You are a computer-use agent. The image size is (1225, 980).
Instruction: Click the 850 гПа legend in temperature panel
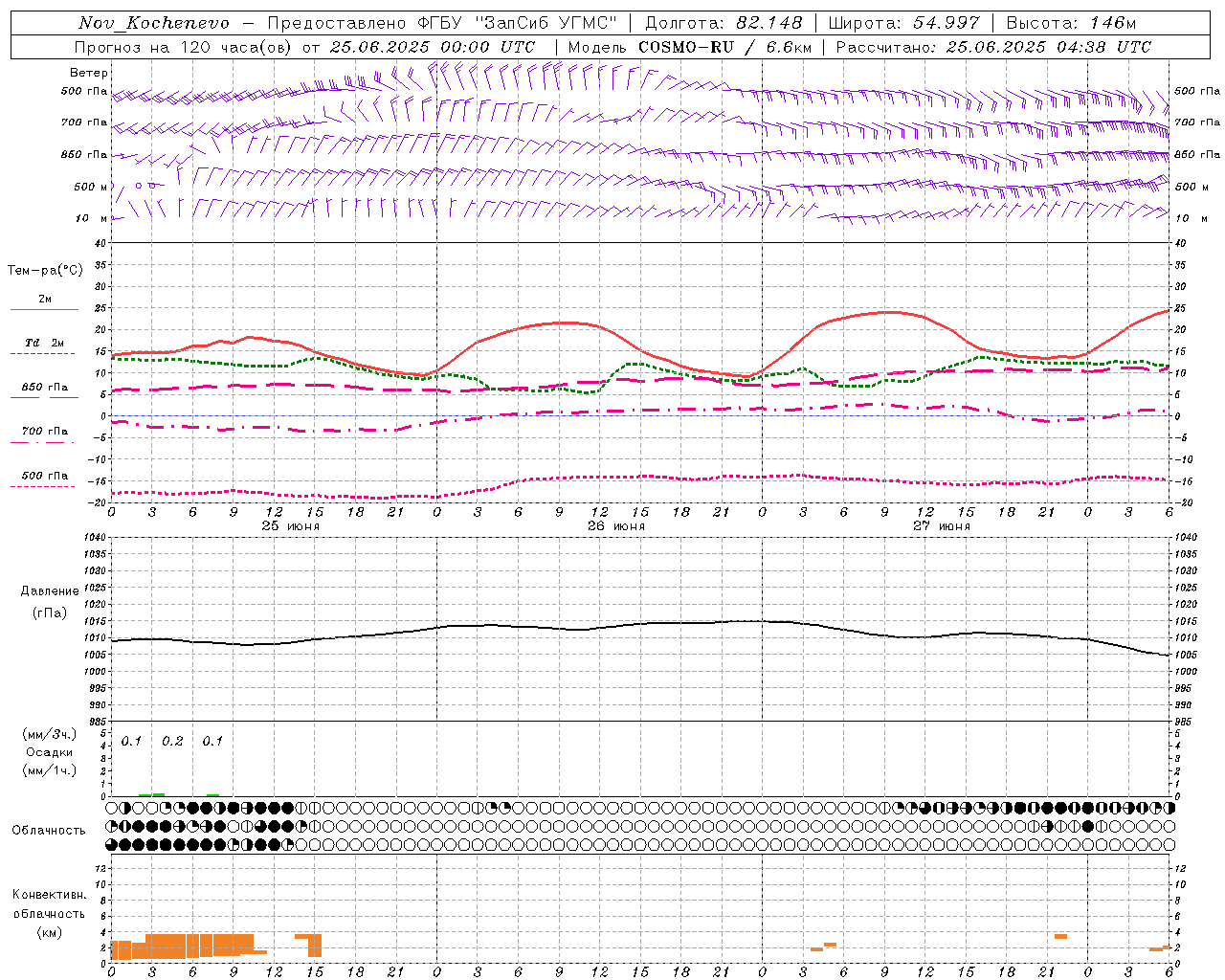coord(45,388)
